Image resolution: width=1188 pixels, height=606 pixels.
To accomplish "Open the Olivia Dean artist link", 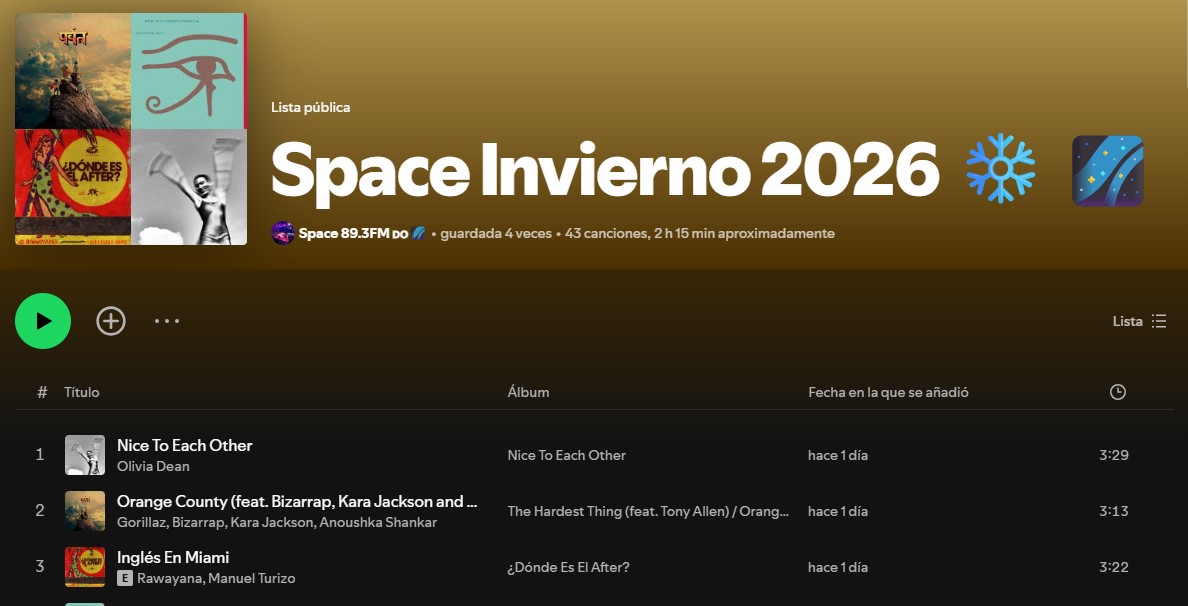I will pyautogui.click(x=153, y=466).
